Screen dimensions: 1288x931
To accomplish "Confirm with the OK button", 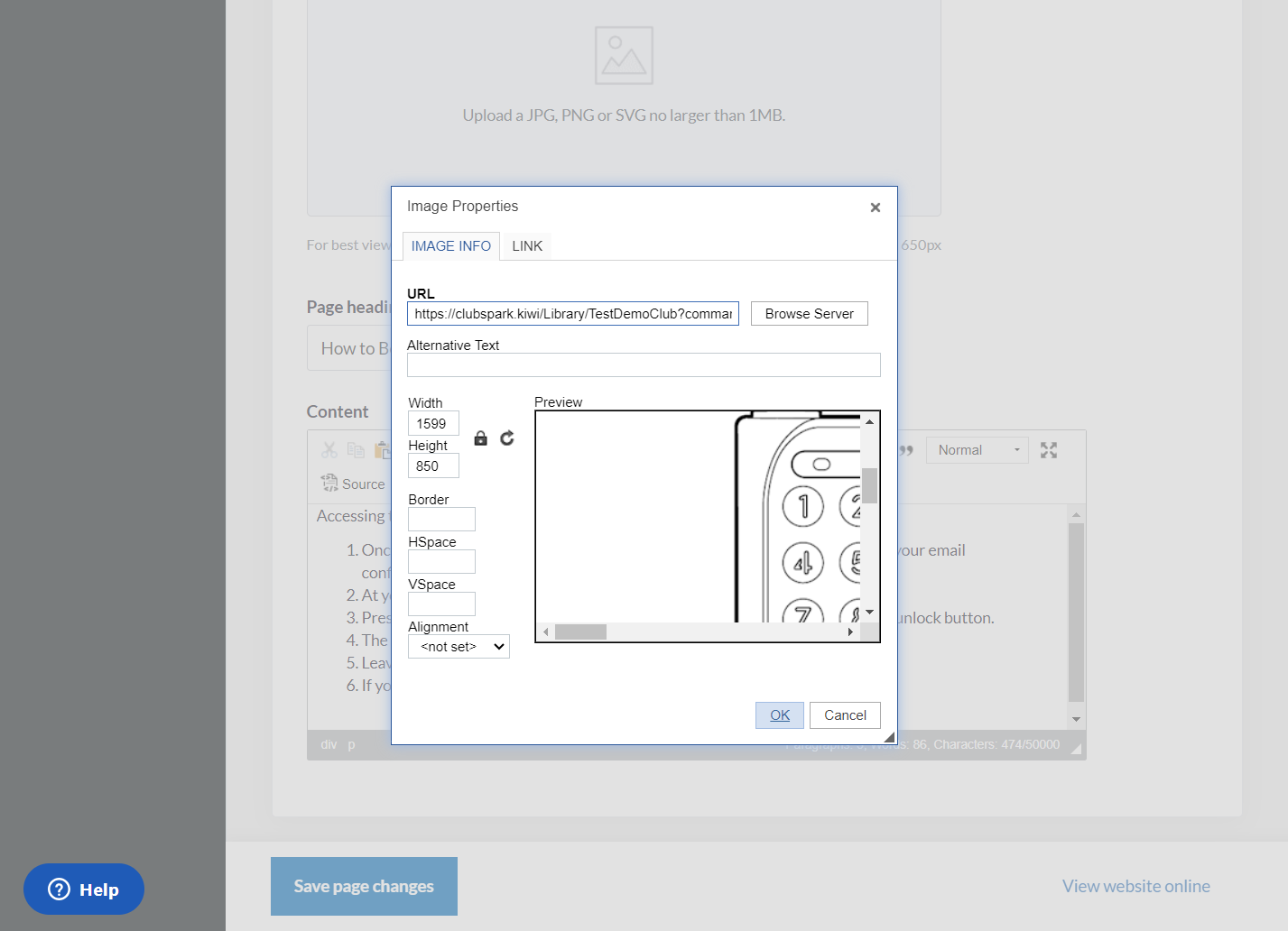I will click(x=780, y=715).
